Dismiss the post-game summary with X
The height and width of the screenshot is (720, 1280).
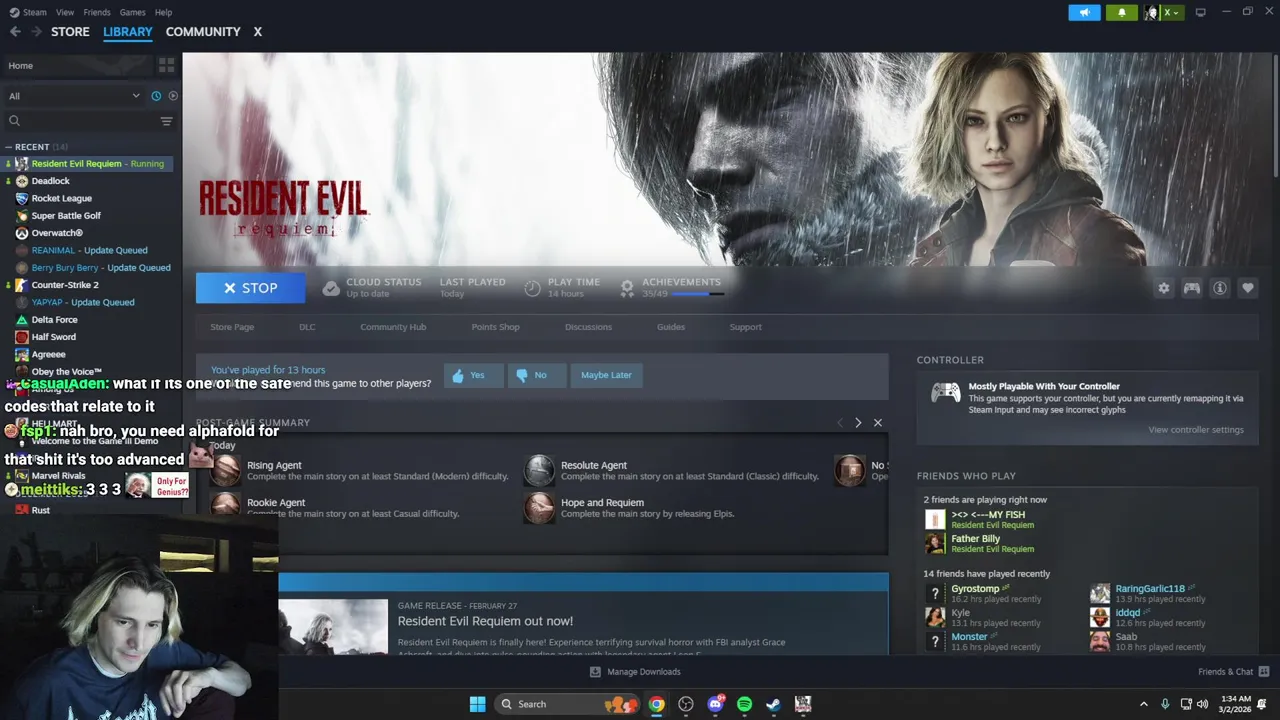[878, 423]
